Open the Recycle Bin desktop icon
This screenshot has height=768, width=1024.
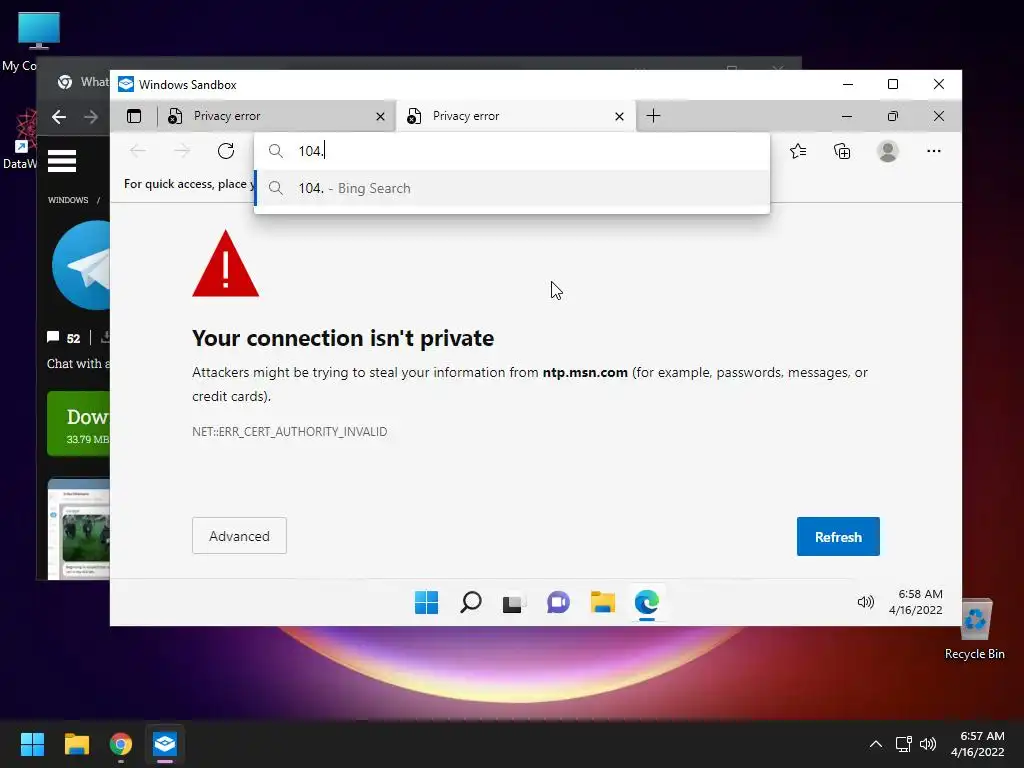pyautogui.click(x=975, y=628)
